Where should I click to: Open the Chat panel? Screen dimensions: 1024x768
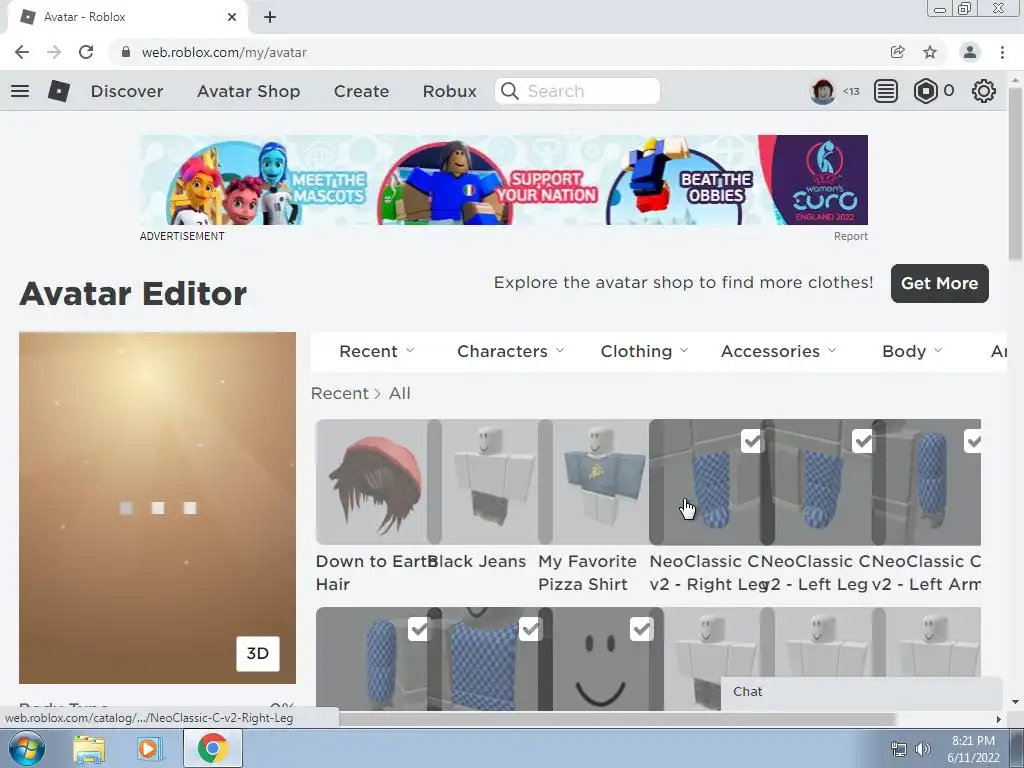[x=861, y=692]
